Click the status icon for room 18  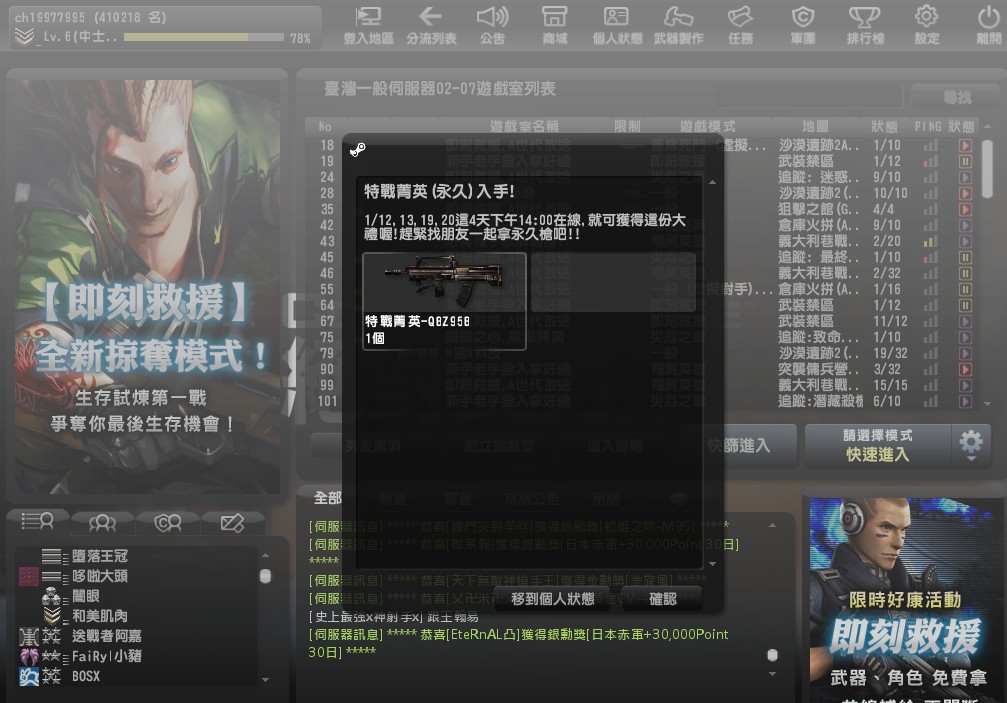[x=965, y=145]
